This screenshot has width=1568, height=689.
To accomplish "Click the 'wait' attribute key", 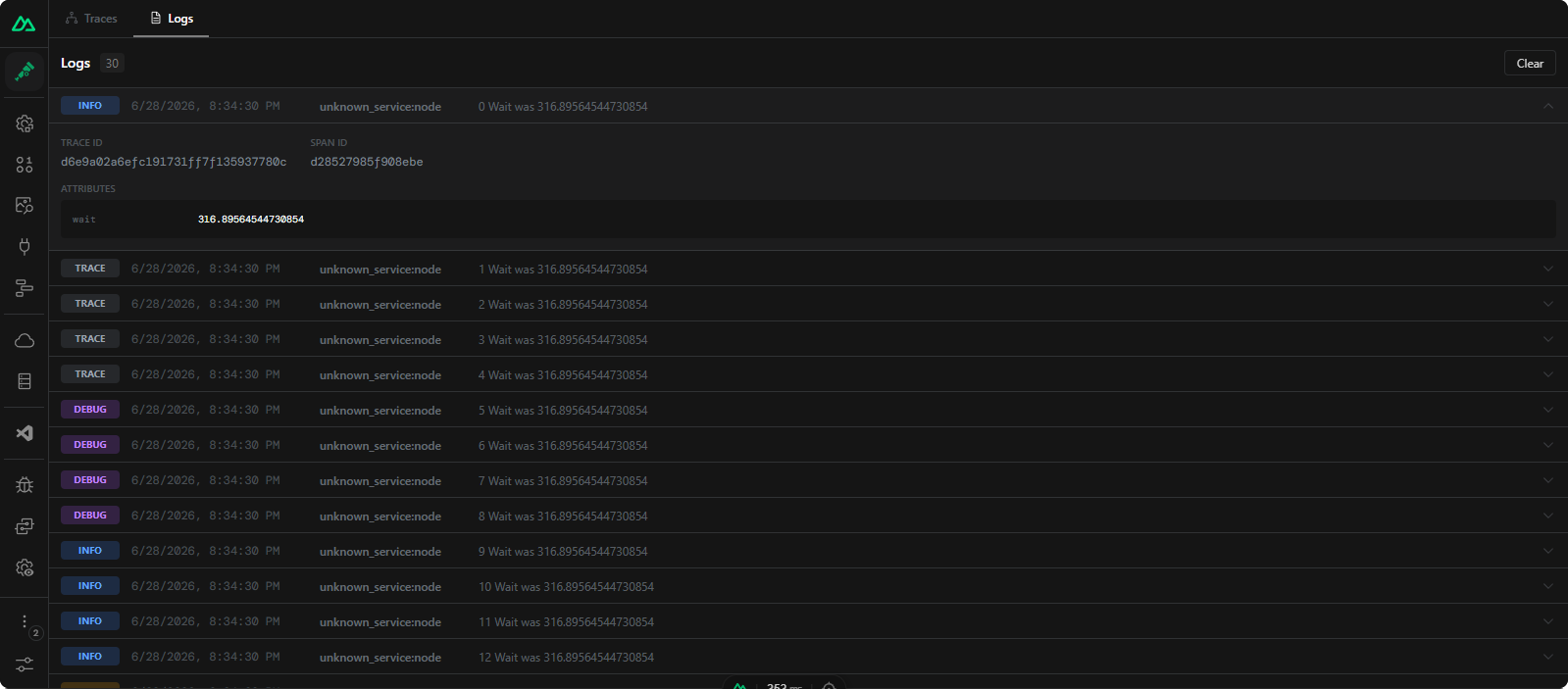I will (84, 220).
